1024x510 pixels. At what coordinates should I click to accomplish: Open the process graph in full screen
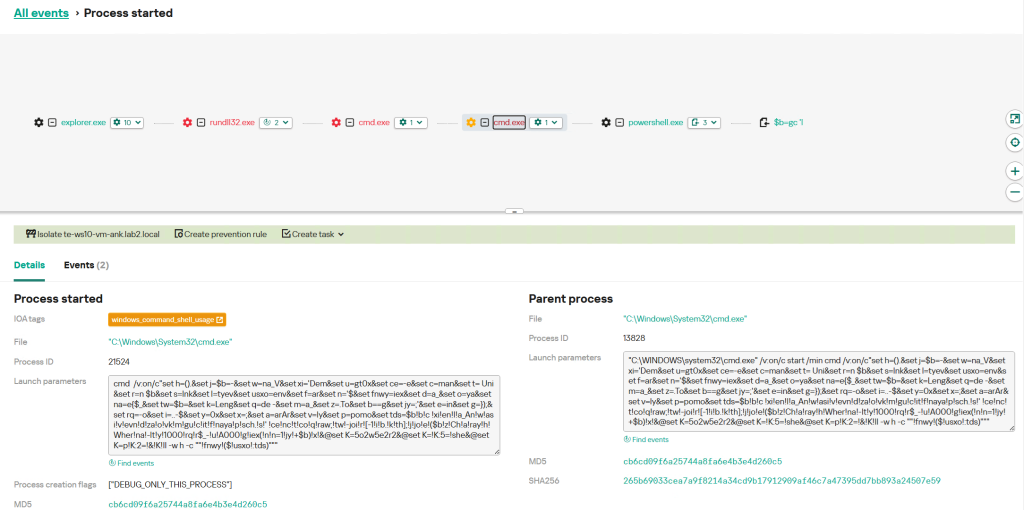(x=1014, y=119)
